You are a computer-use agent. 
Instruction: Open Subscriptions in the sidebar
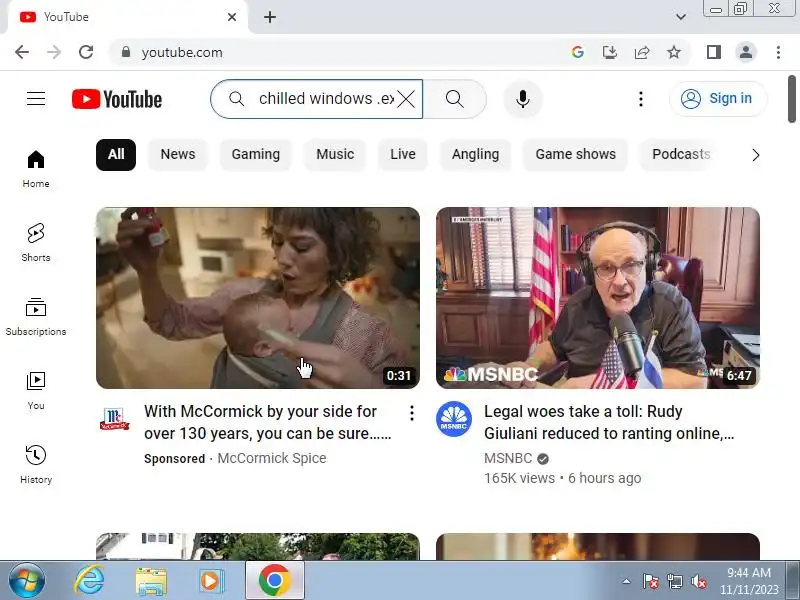36,317
